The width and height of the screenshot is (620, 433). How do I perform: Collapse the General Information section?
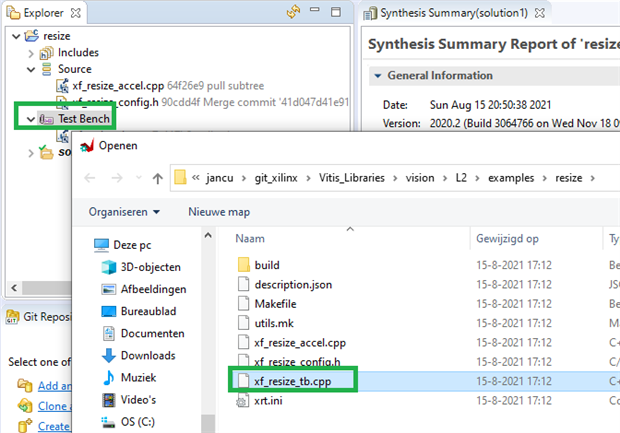point(378,76)
